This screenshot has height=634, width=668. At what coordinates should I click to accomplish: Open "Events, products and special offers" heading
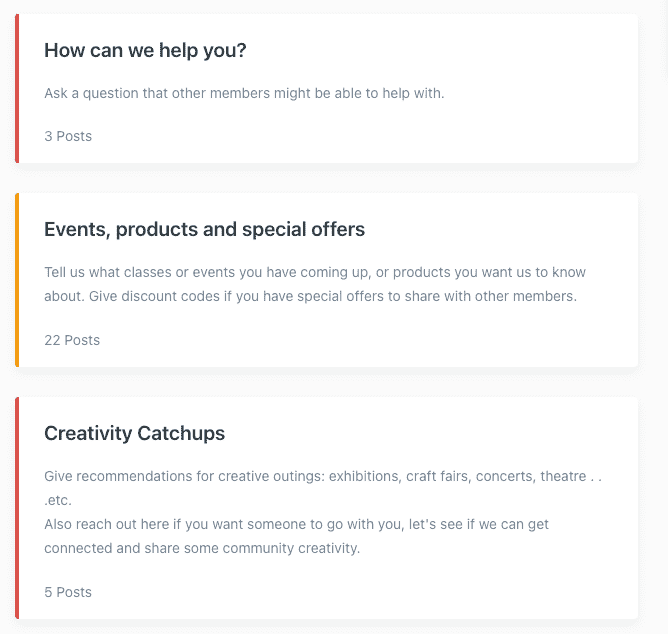pos(204,230)
